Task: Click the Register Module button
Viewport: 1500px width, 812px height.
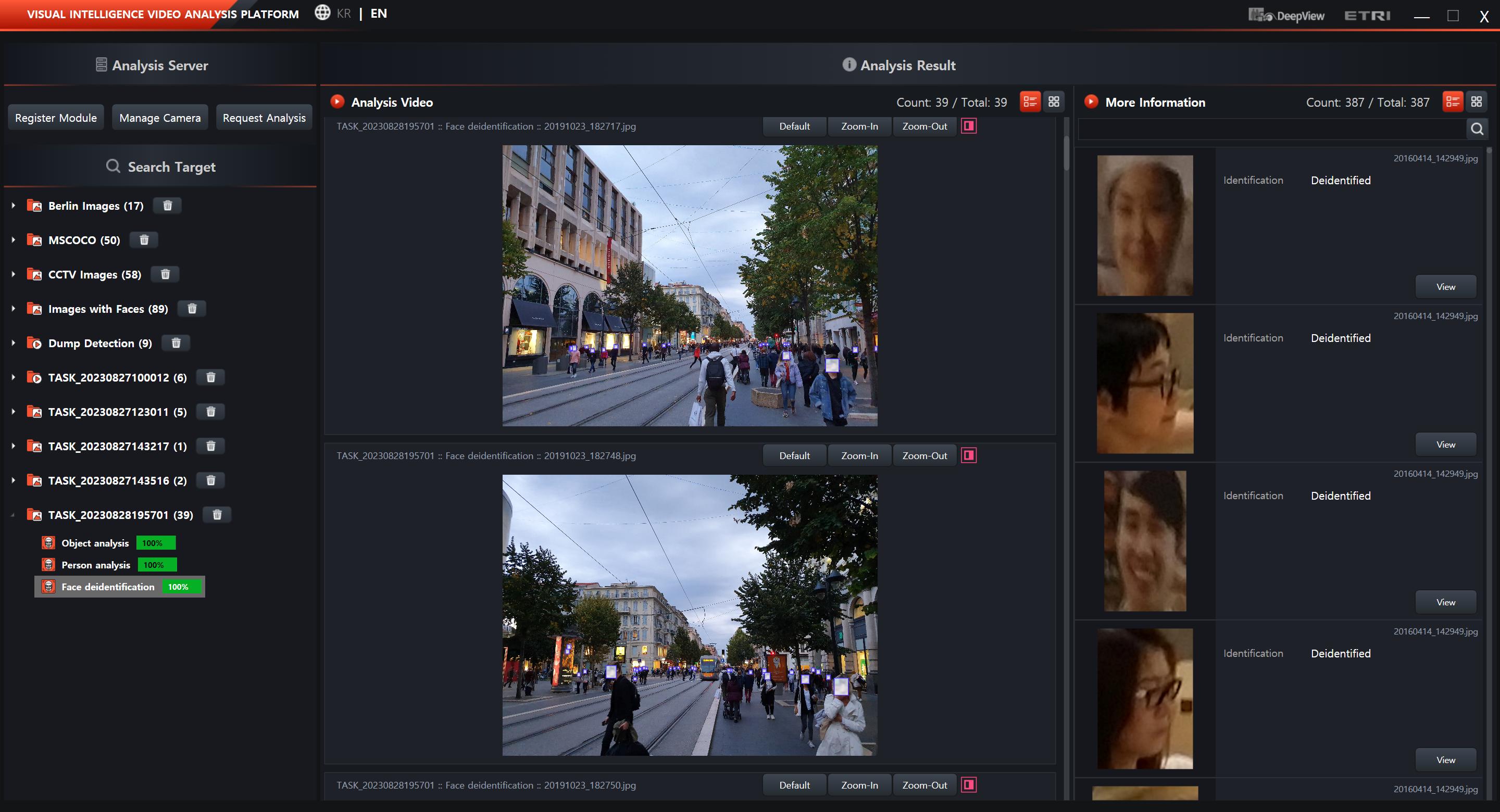Action: coord(56,118)
